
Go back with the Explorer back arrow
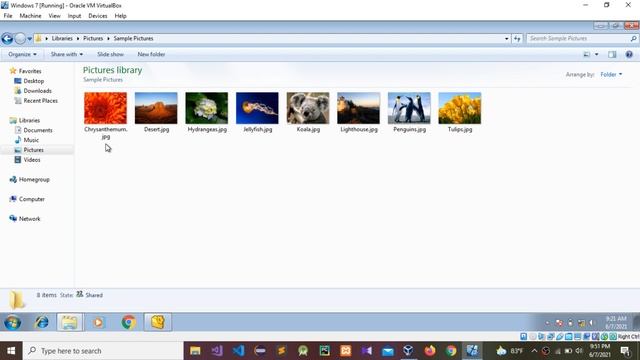[x=7, y=39]
